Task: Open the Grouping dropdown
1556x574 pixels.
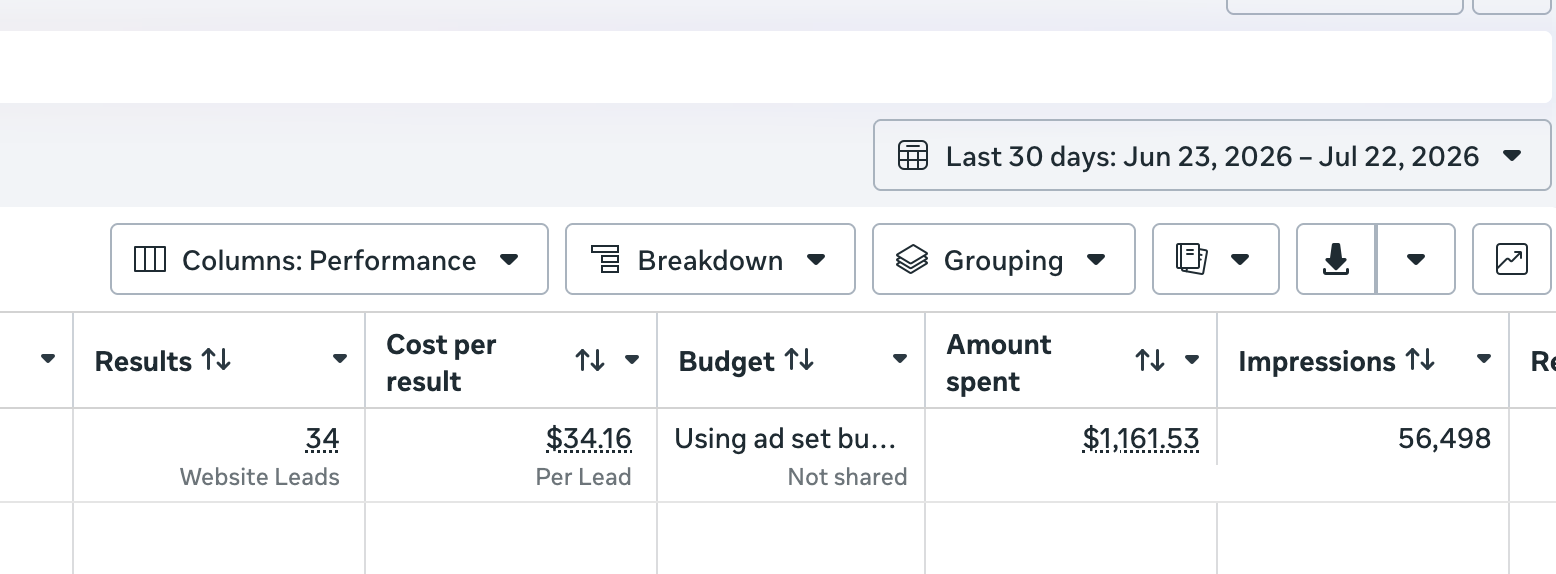Action: [x=1004, y=260]
